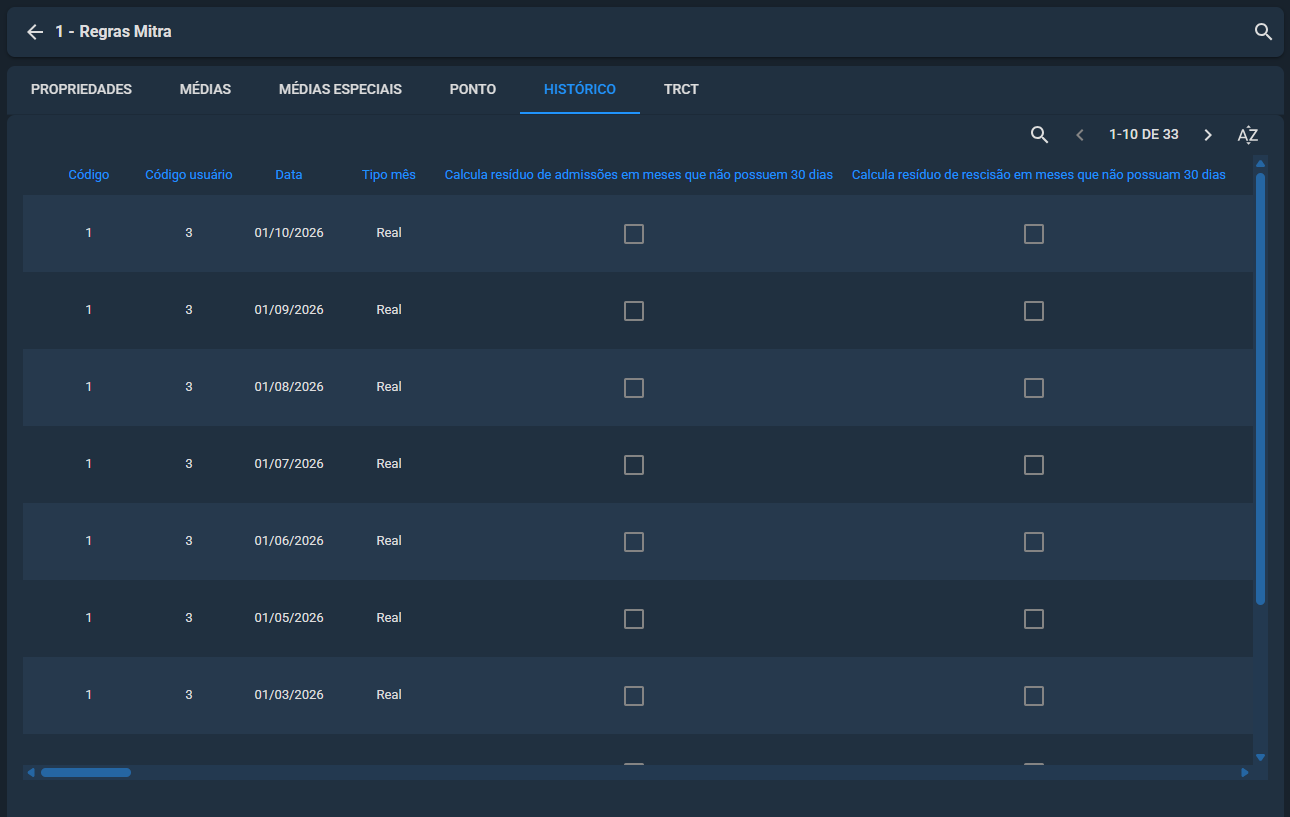Select the date cell 01/09/2026
Screen dimensions: 1290x817
(x=289, y=310)
